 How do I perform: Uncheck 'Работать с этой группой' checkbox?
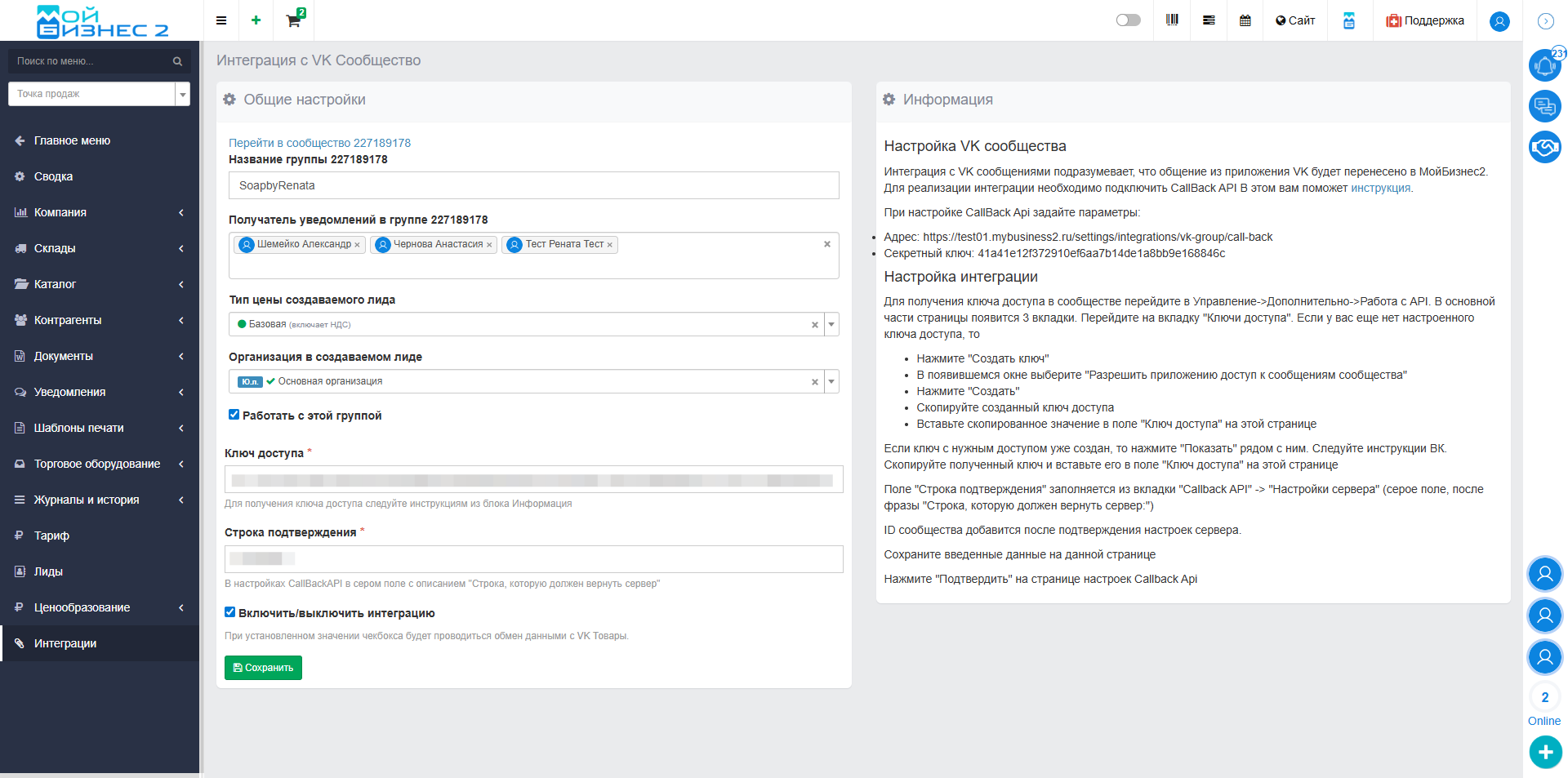coord(234,415)
